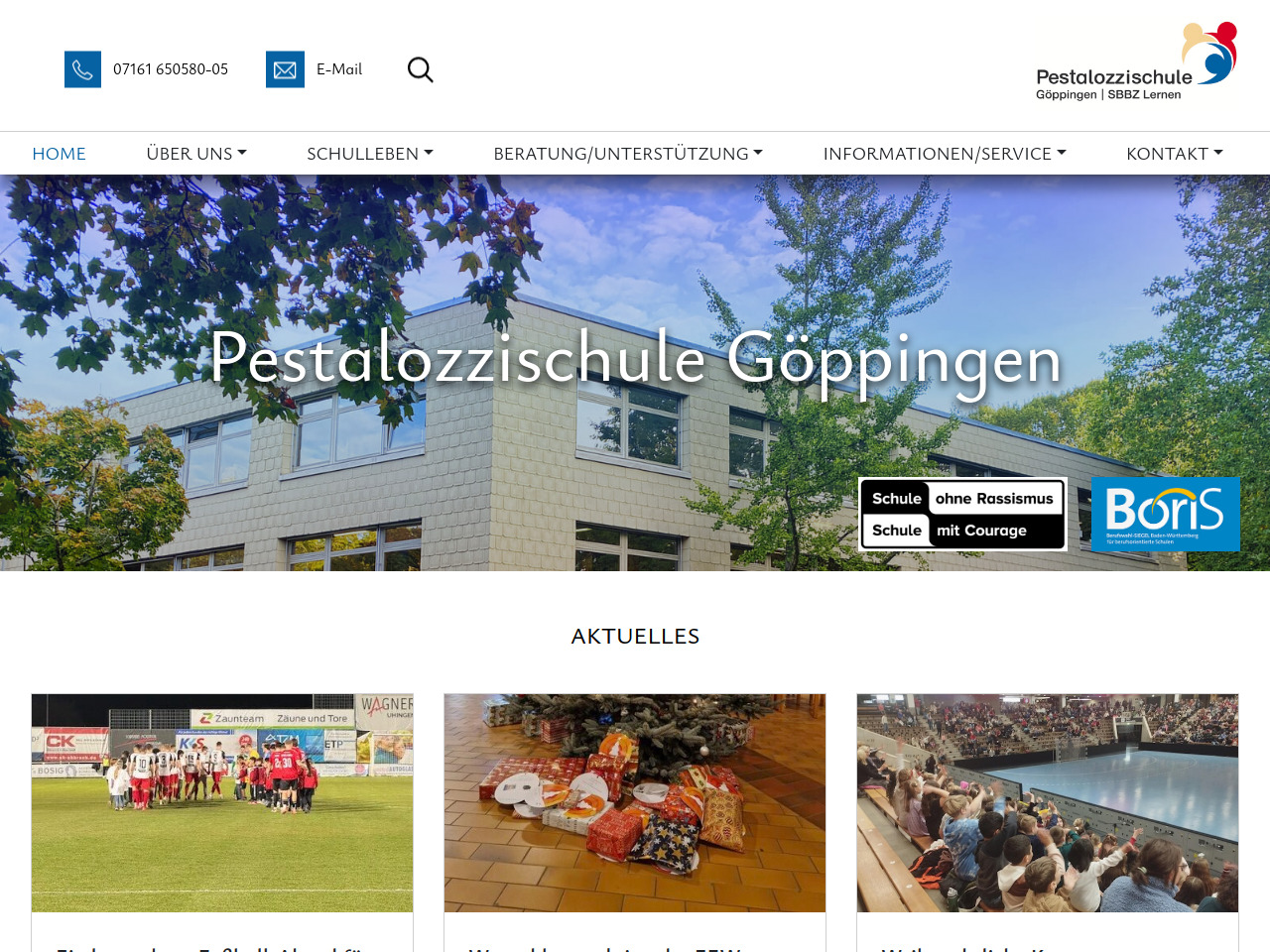This screenshot has width=1270, height=952.
Task: Open the sports arena audience thumbnail
Action: (x=1048, y=803)
